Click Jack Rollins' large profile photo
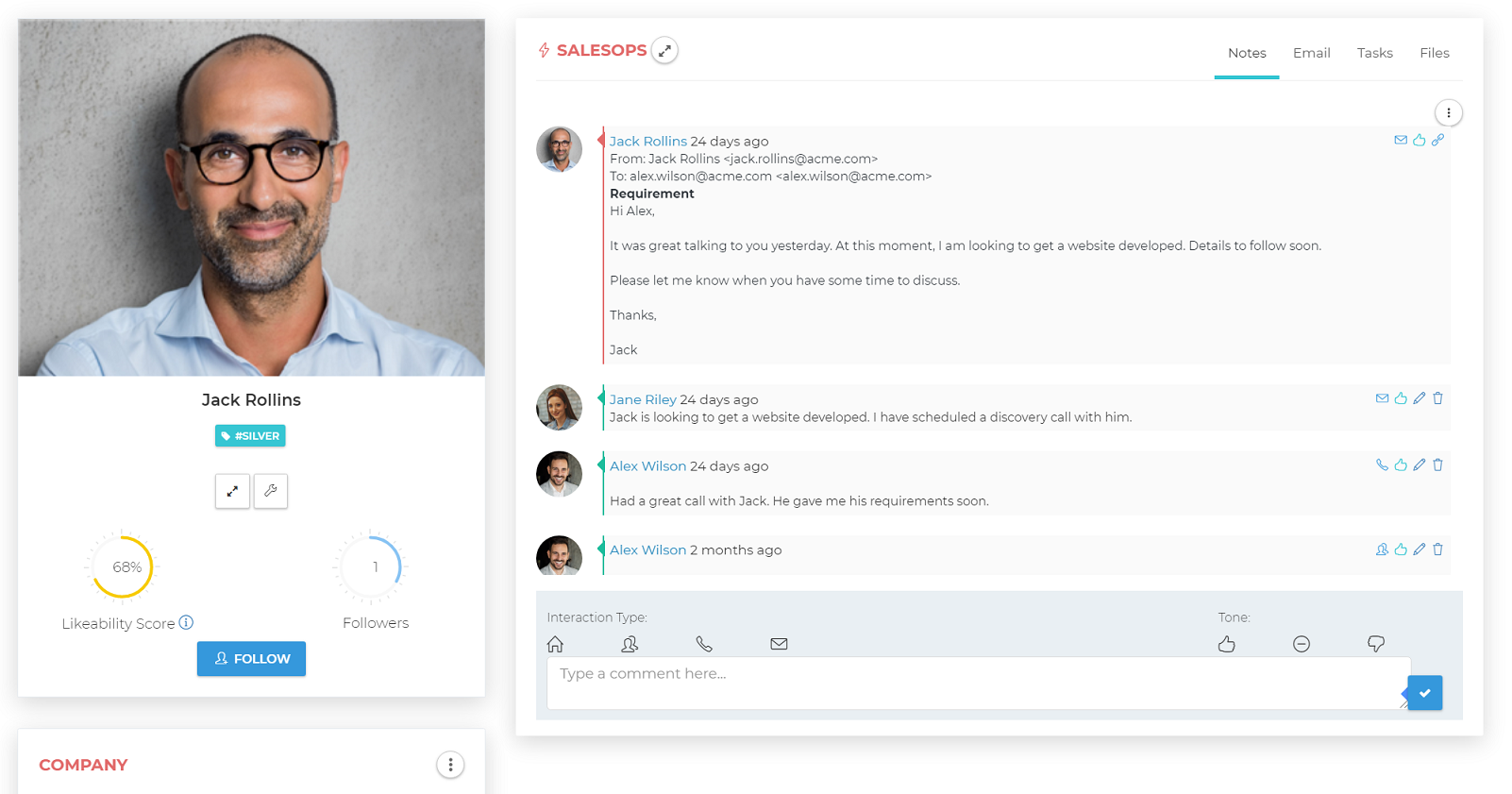The height and width of the screenshot is (794, 1512). click(251, 198)
